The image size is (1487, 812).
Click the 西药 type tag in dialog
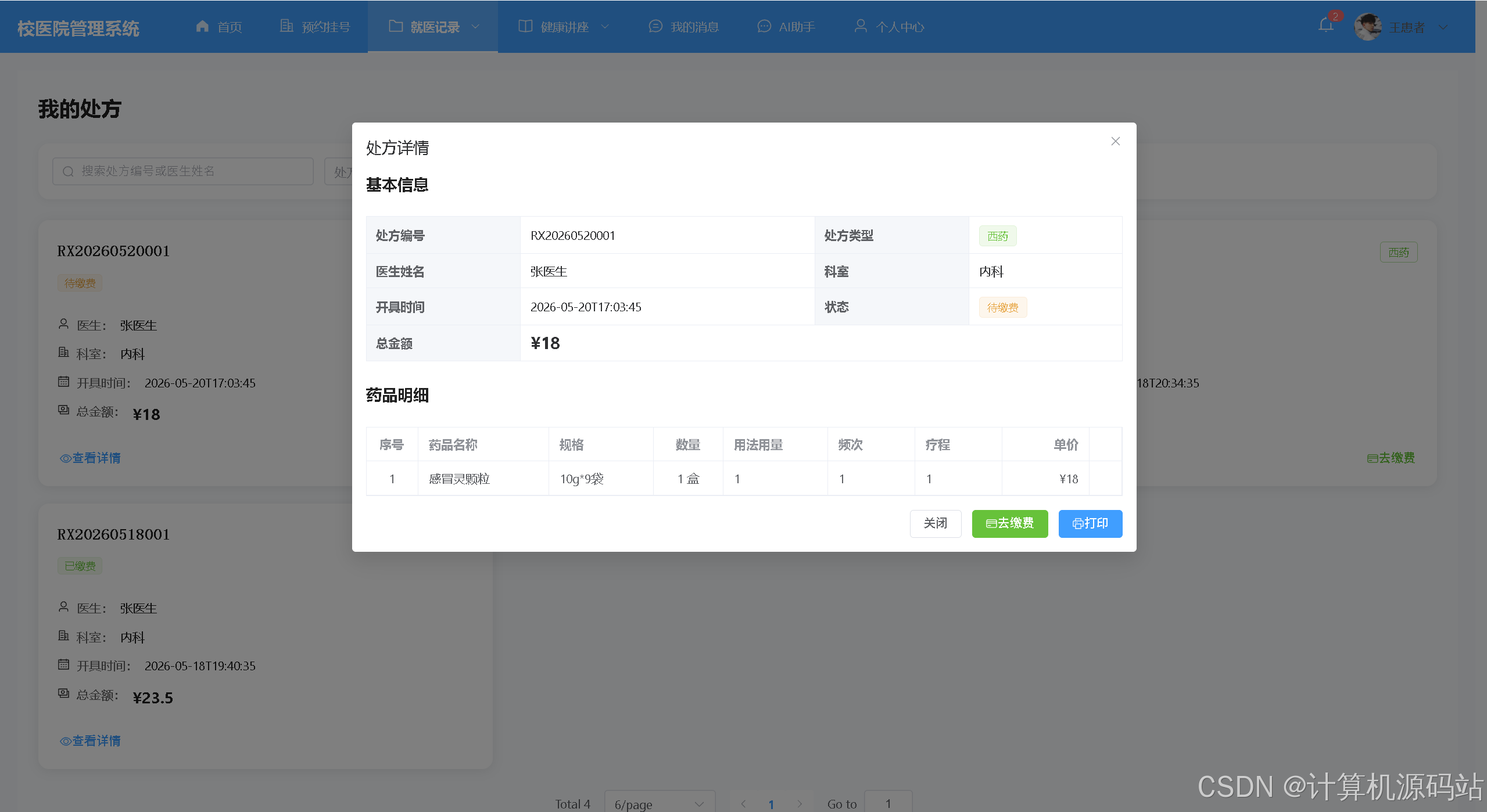tap(998, 236)
